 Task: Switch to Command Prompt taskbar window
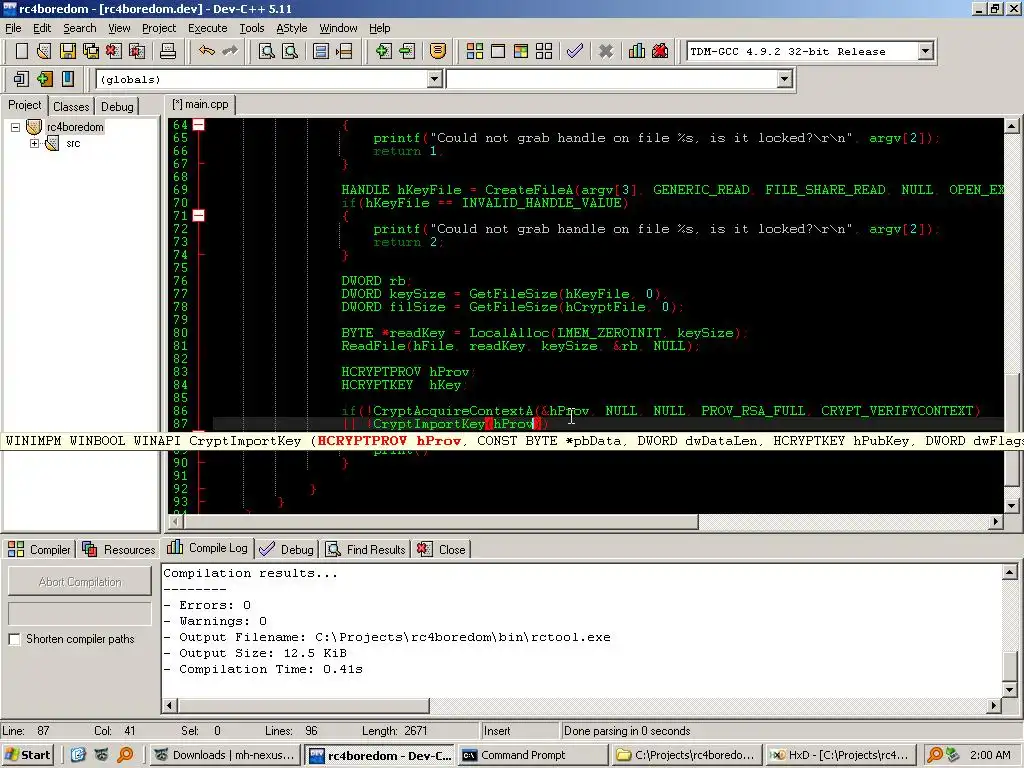click(x=533, y=755)
